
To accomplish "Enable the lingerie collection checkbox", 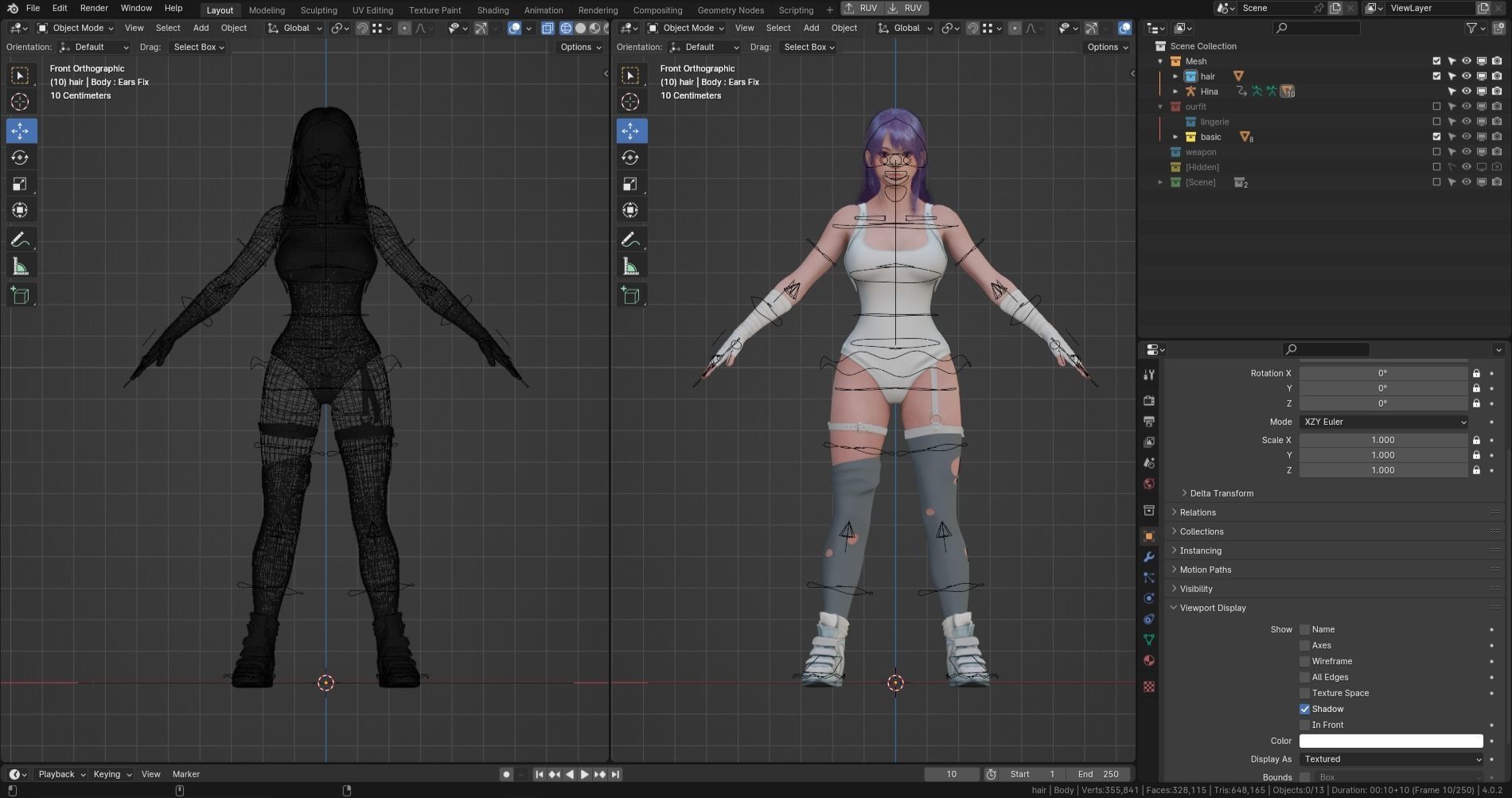I will pos(1436,122).
